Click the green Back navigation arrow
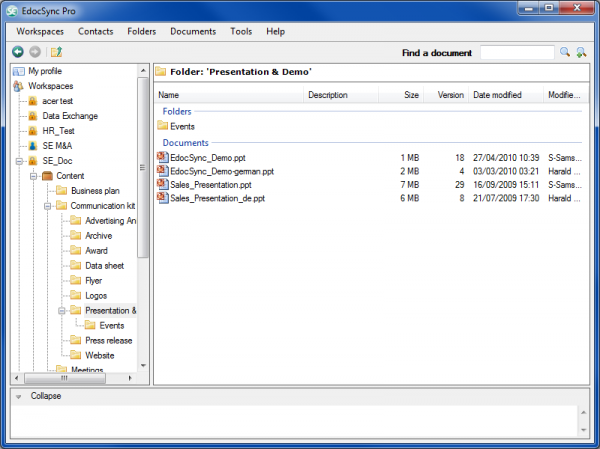This screenshot has width=600, height=449. [x=18, y=52]
